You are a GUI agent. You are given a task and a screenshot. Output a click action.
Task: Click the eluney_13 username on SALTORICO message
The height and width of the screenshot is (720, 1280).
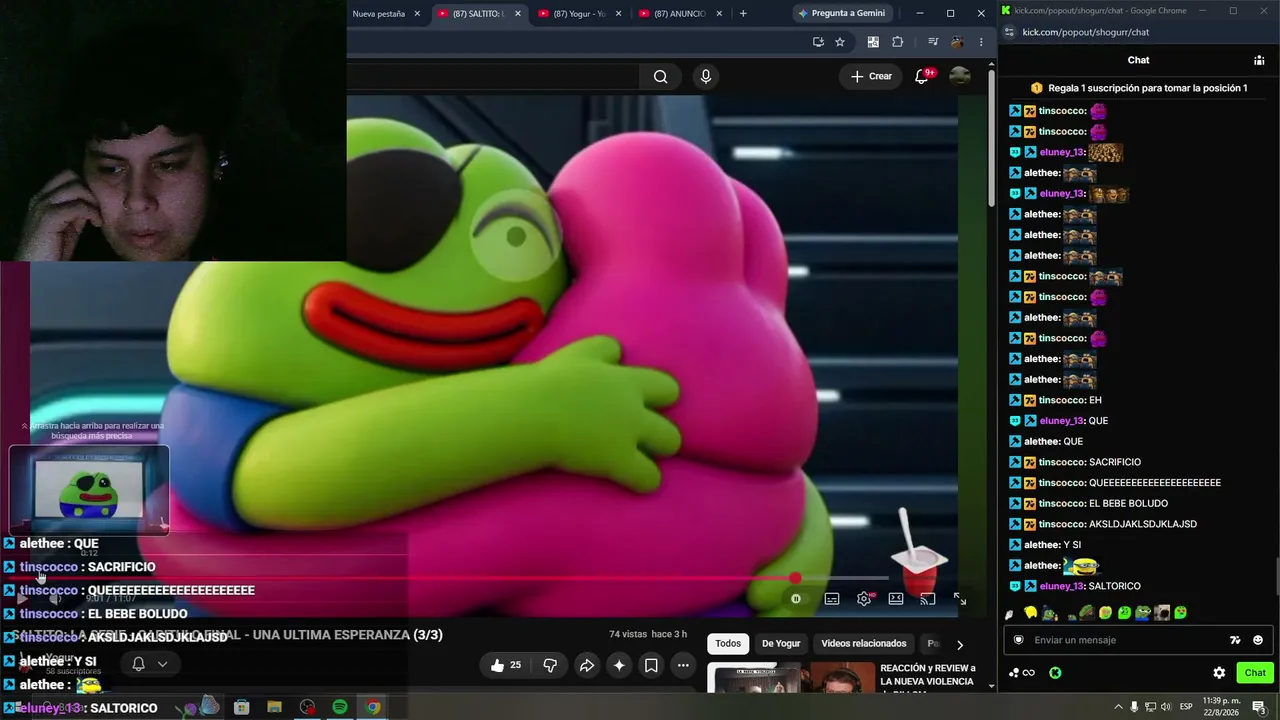(1062, 586)
